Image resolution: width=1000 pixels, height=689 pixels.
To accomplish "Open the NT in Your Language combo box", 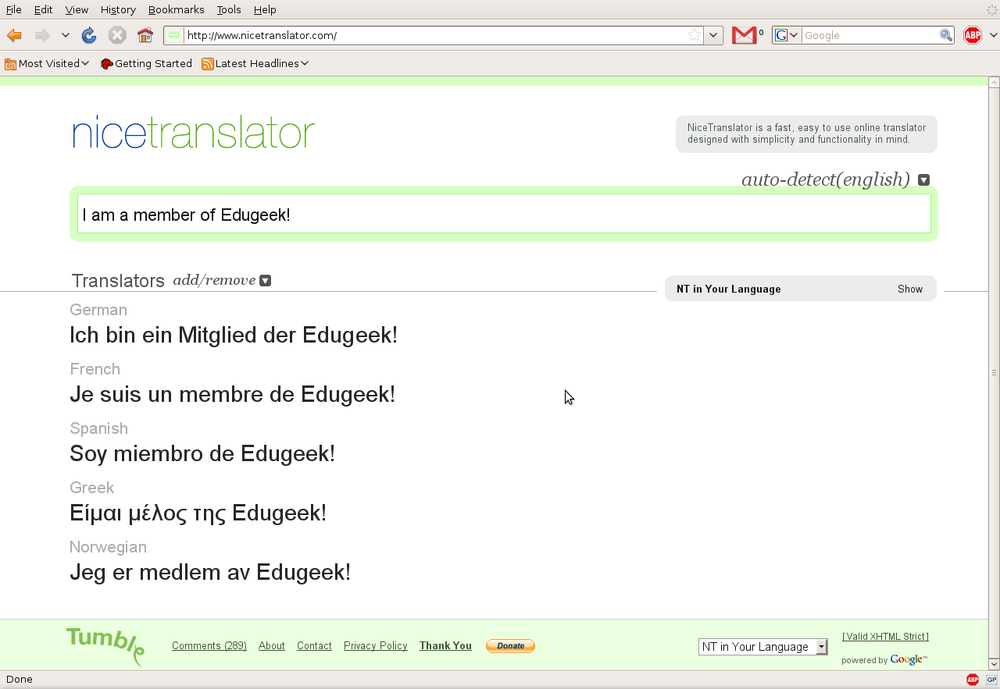I will pyautogui.click(x=763, y=647).
